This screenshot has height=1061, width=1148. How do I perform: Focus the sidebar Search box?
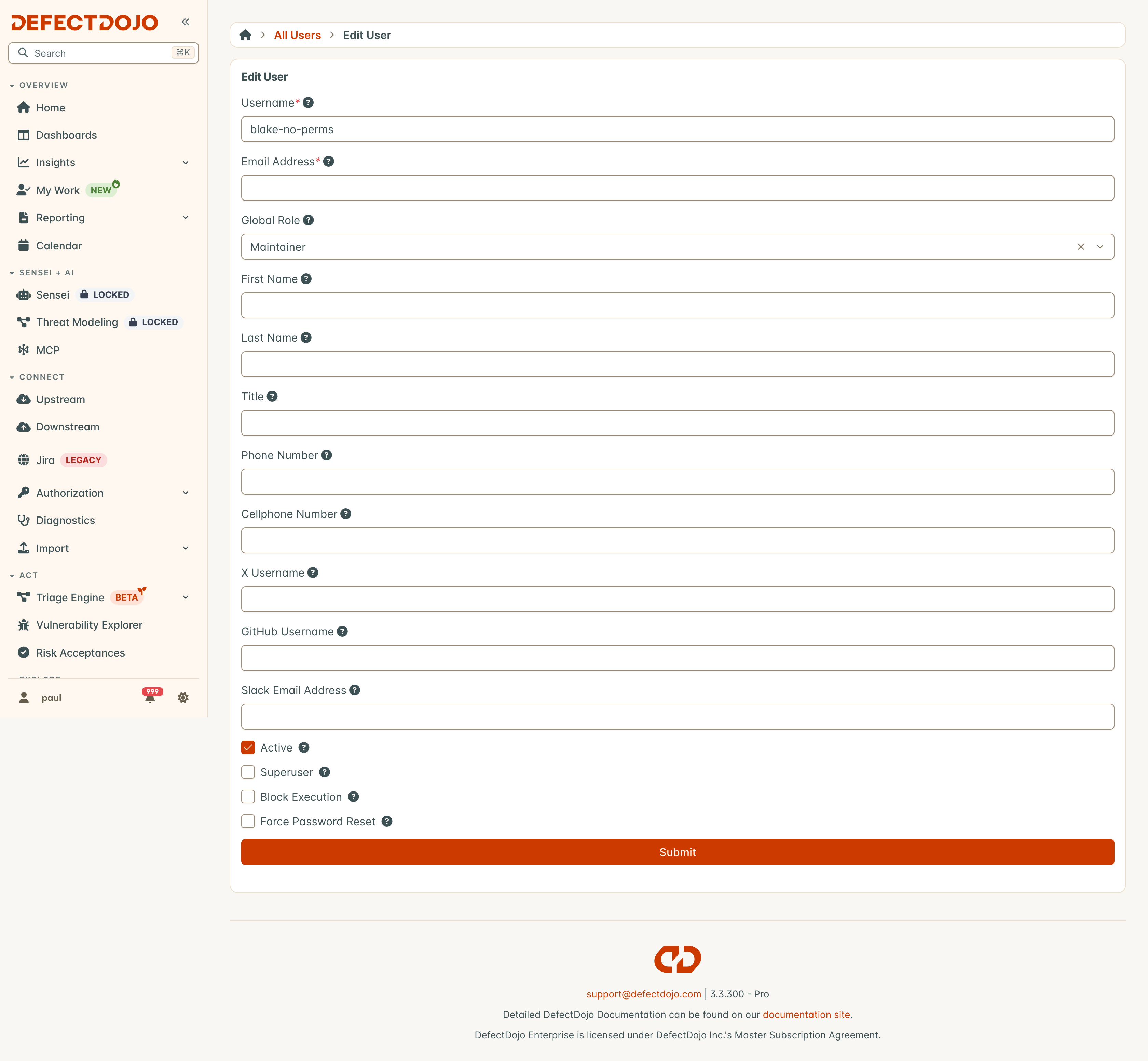coord(104,53)
